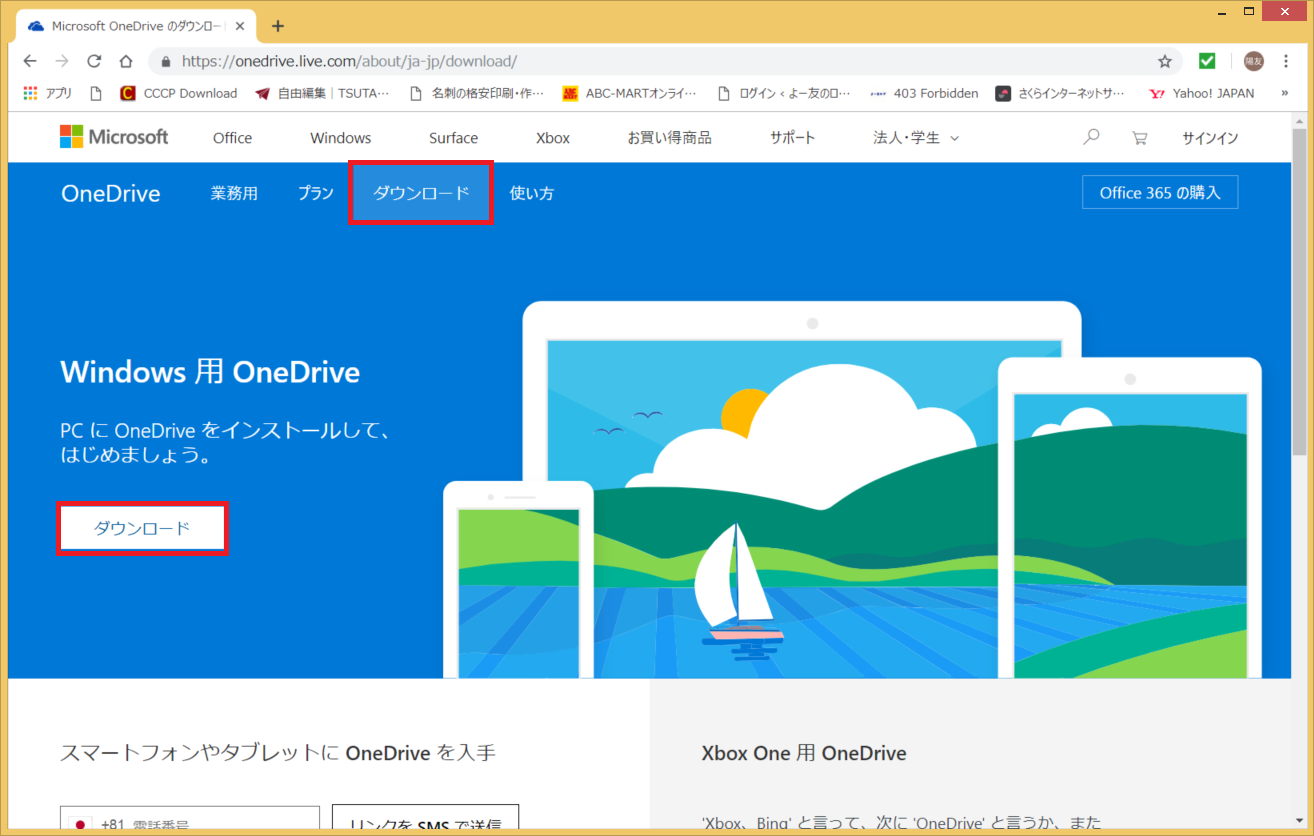Open Surface in Microsoft navigation
Screen dimensions: 1314x836
tap(453, 138)
